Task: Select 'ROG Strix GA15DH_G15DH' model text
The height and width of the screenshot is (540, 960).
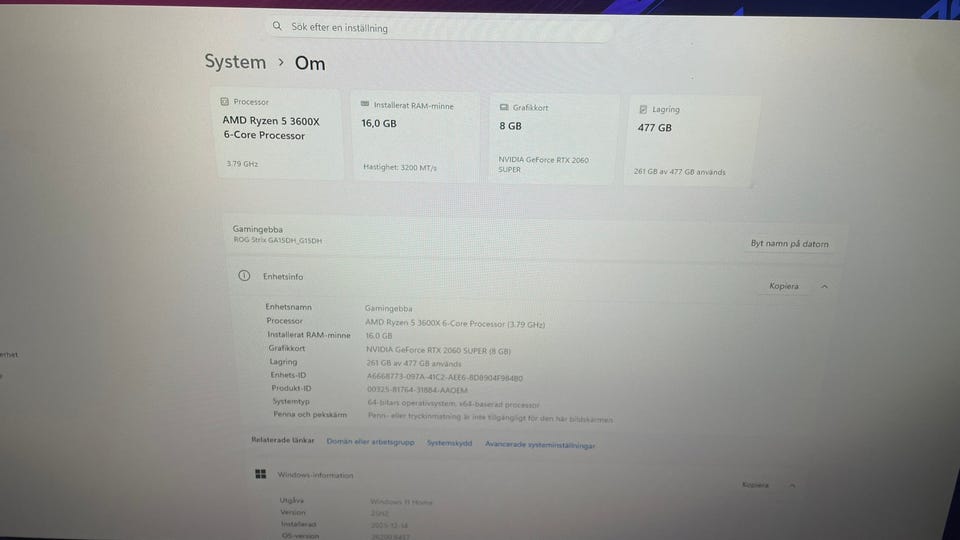Action: click(277, 240)
